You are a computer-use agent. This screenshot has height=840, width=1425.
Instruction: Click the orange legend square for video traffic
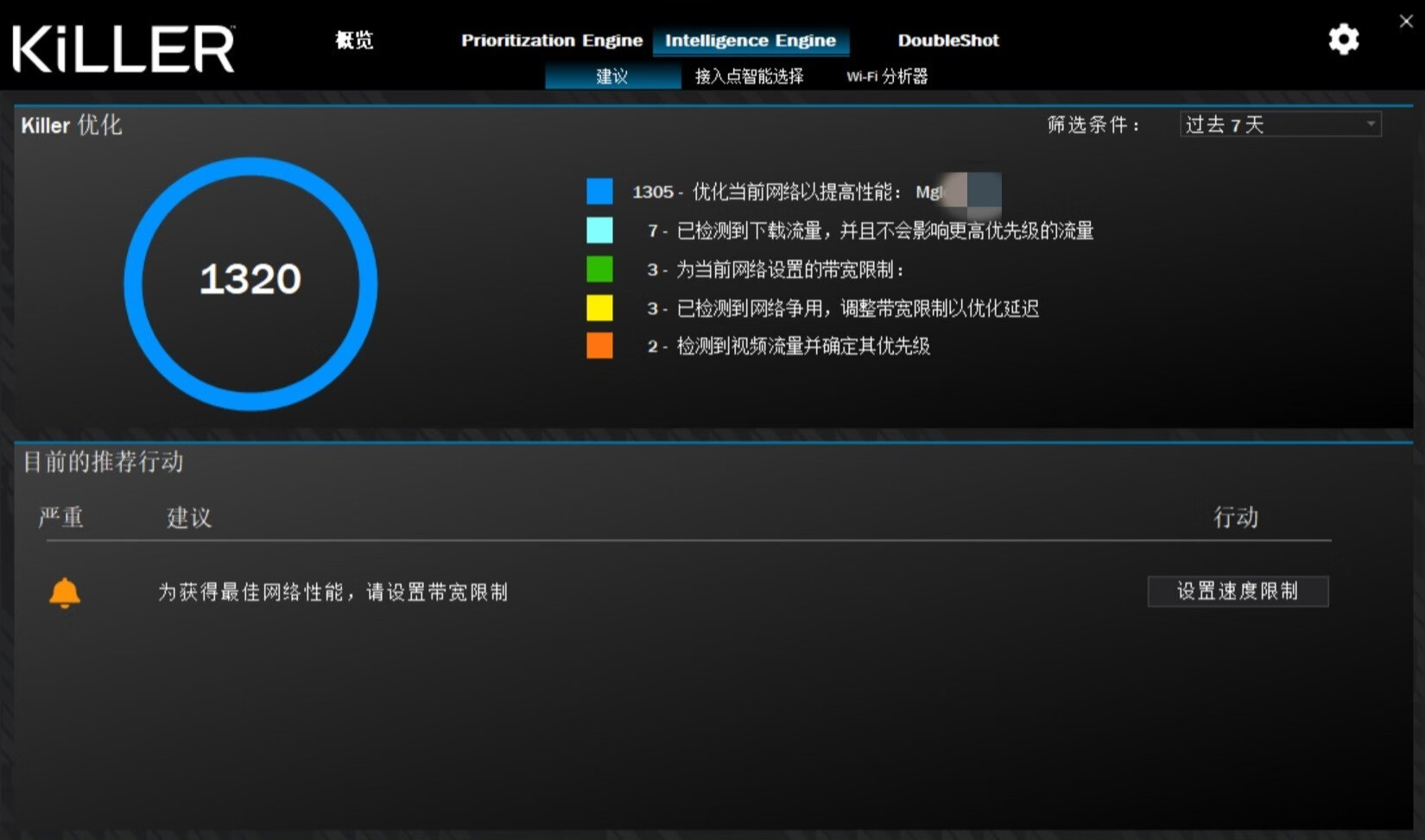click(598, 345)
